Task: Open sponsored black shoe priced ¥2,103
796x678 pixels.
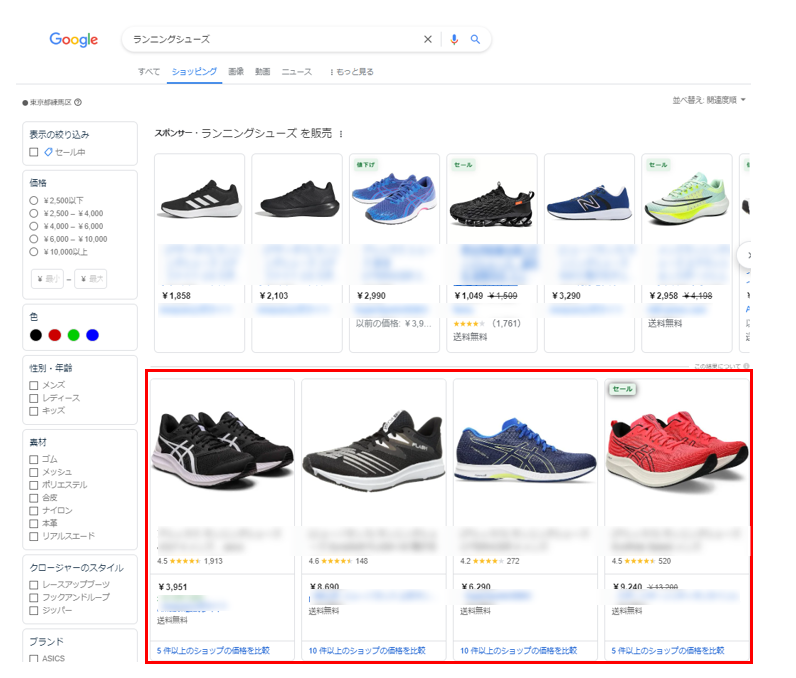Action: [297, 253]
